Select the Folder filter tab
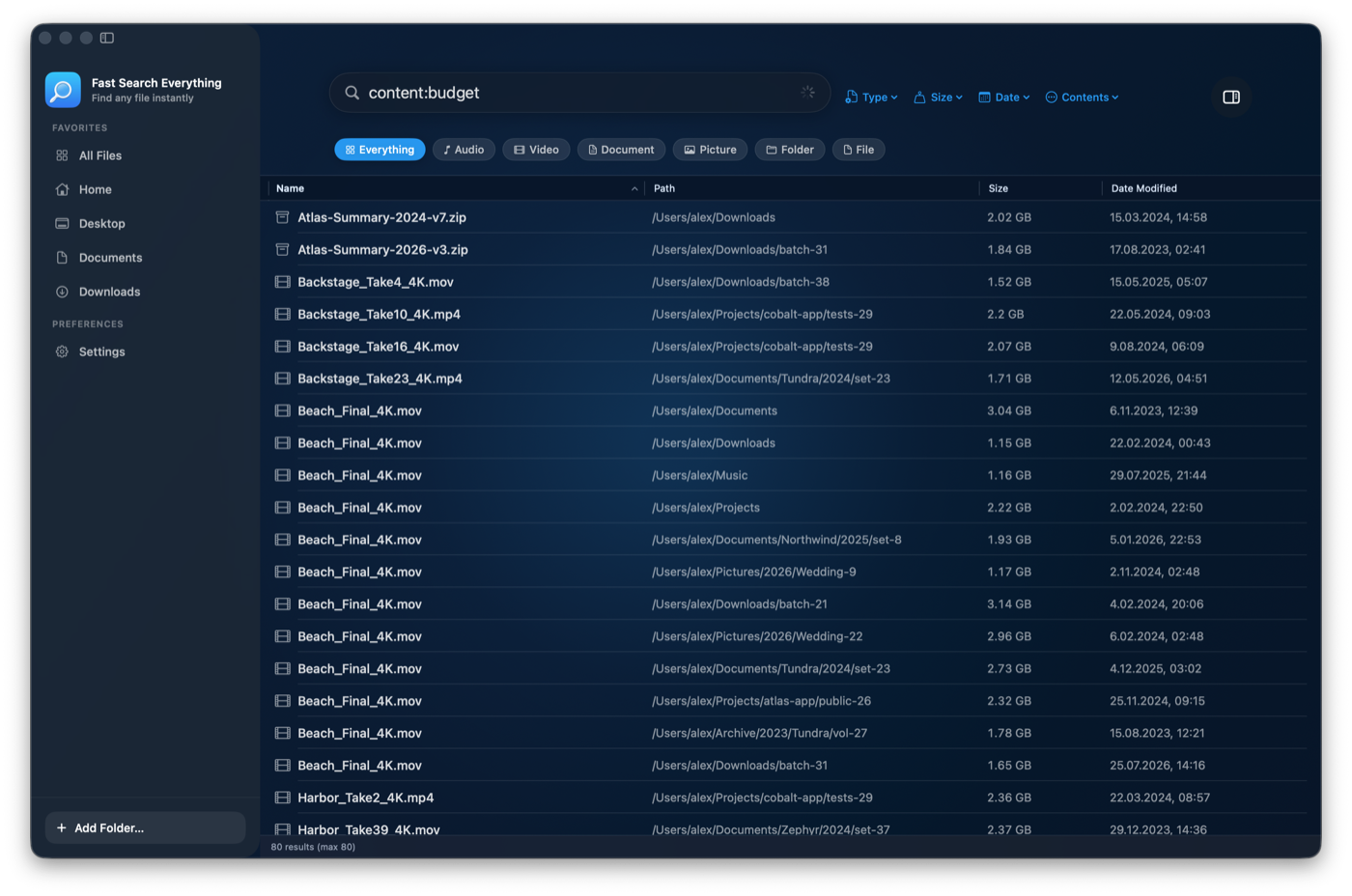The height and width of the screenshot is (896, 1352). [x=790, y=150]
